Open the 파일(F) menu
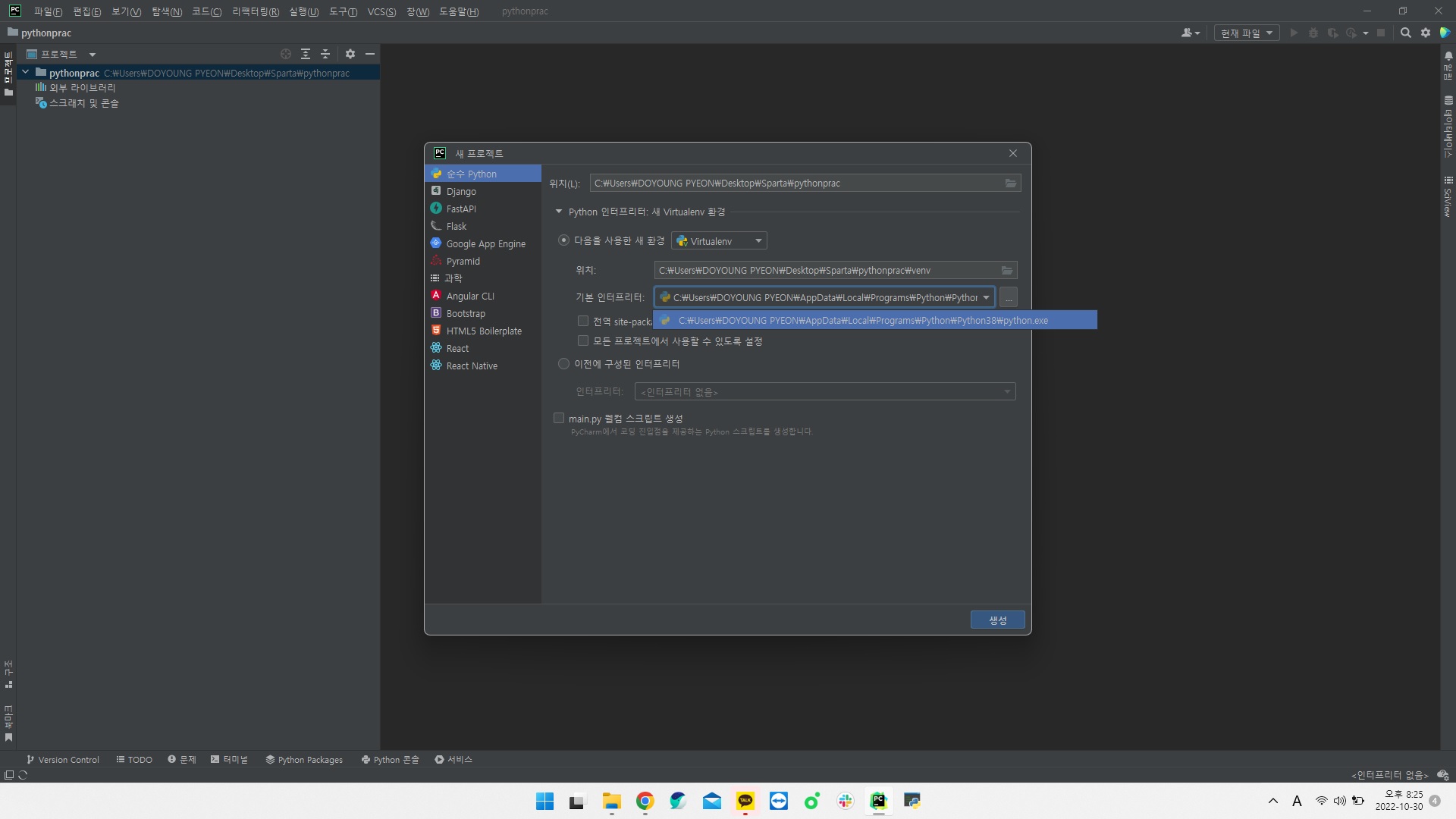 [48, 11]
